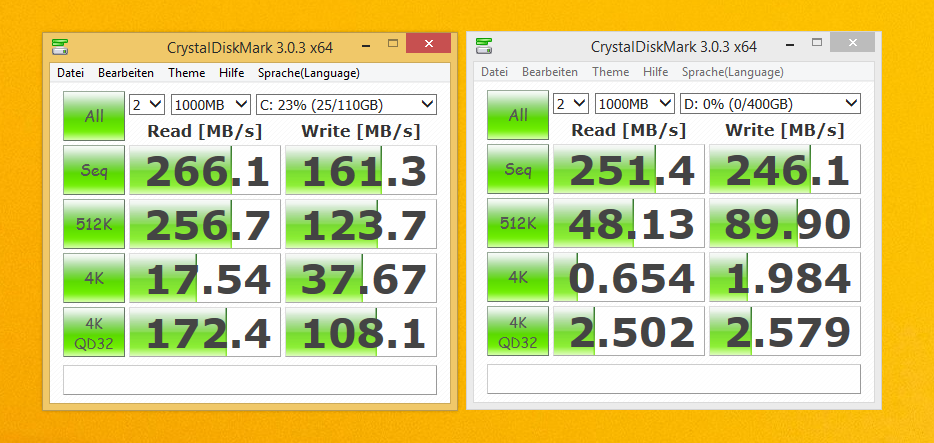This screenshot has width=934, height=443.
Task: Run Seq test in right window
Action: point(518,169)
